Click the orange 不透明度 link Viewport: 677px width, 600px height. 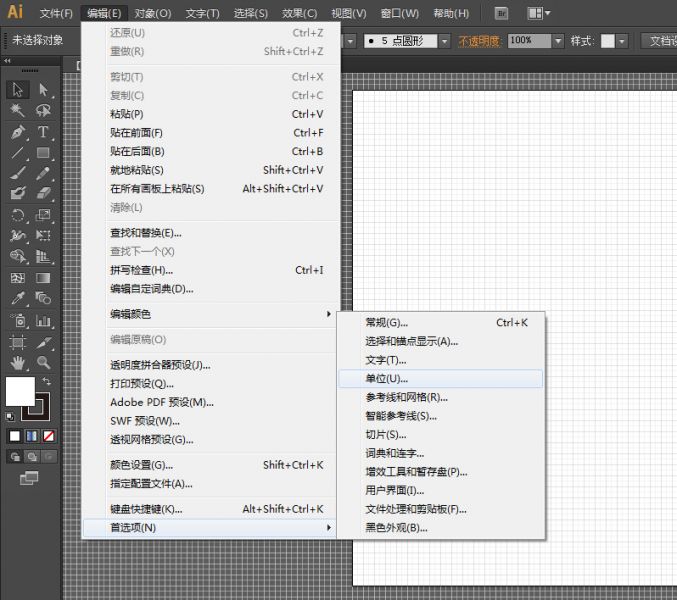point(481,41)
